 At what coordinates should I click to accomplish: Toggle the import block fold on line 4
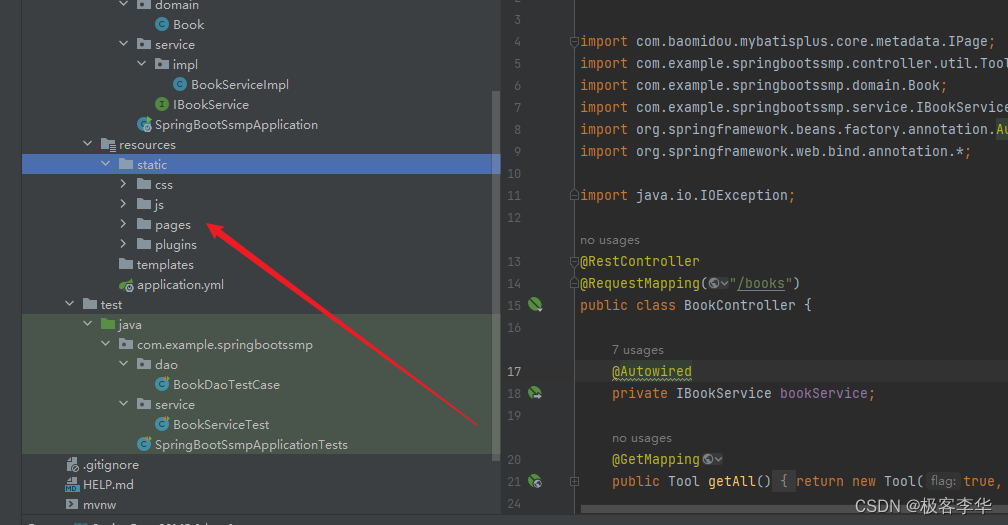[x=574, y=42]
